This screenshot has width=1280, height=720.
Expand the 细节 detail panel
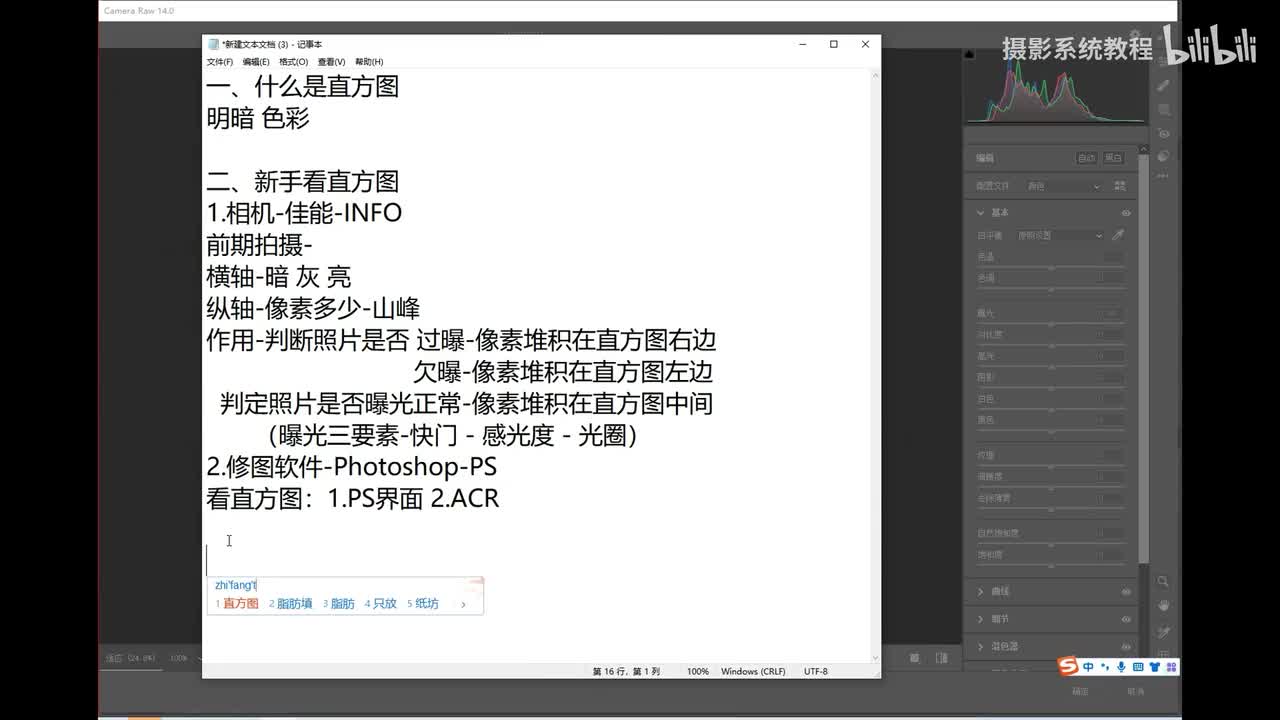click(x=981, y=619)
